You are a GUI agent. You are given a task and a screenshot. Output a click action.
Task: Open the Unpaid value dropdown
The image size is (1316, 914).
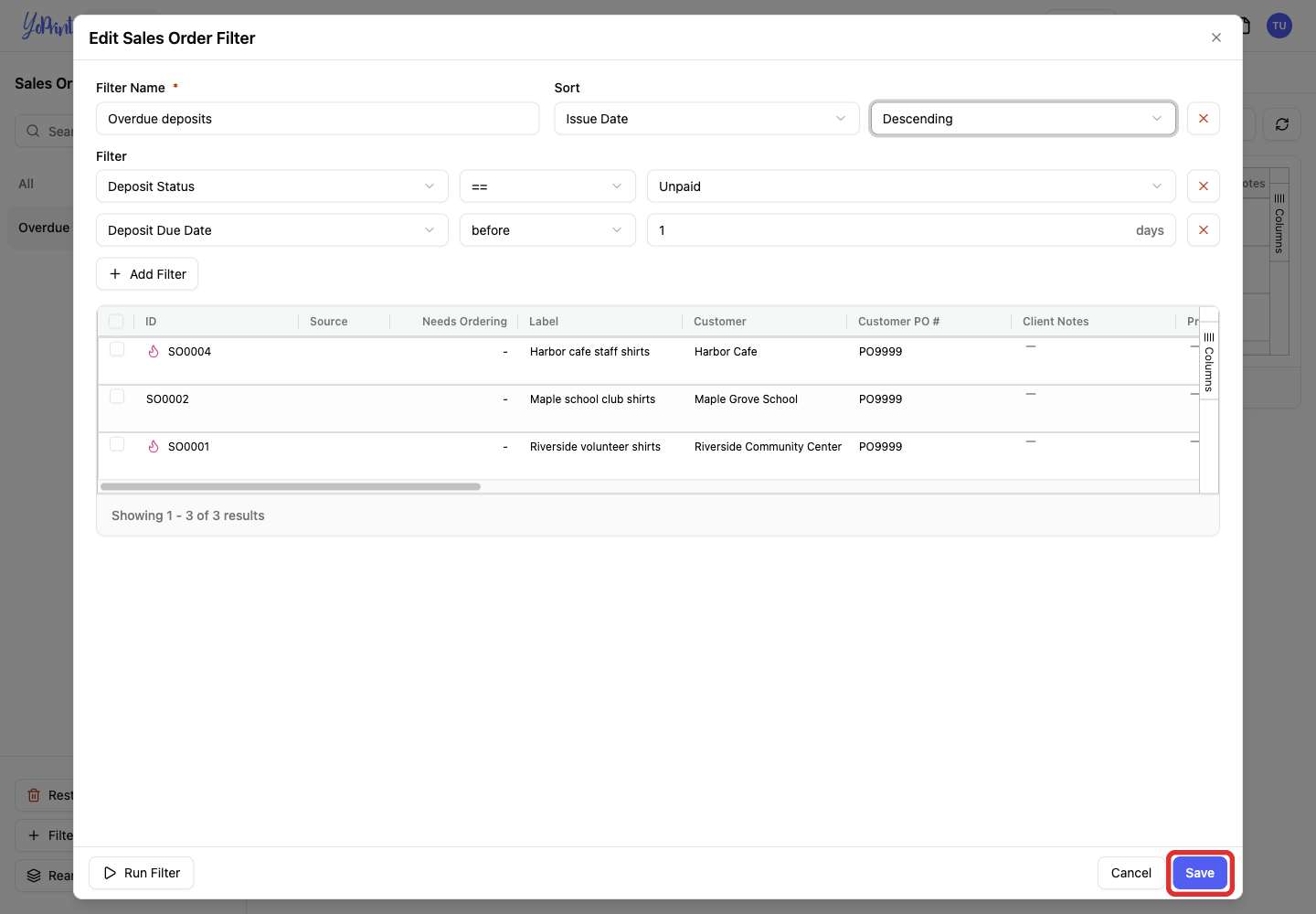[x=911, y=186]
